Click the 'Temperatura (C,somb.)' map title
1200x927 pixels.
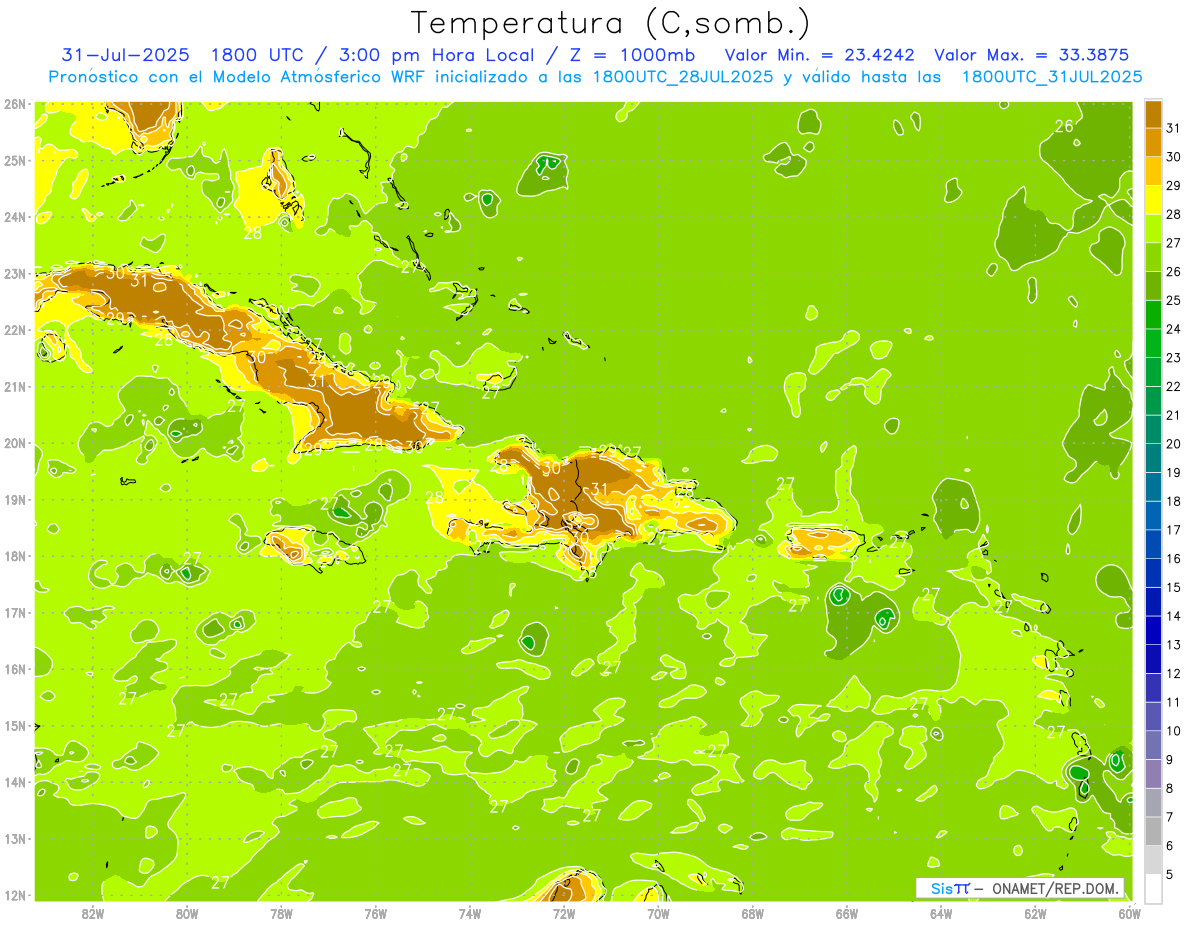(610, 23)
